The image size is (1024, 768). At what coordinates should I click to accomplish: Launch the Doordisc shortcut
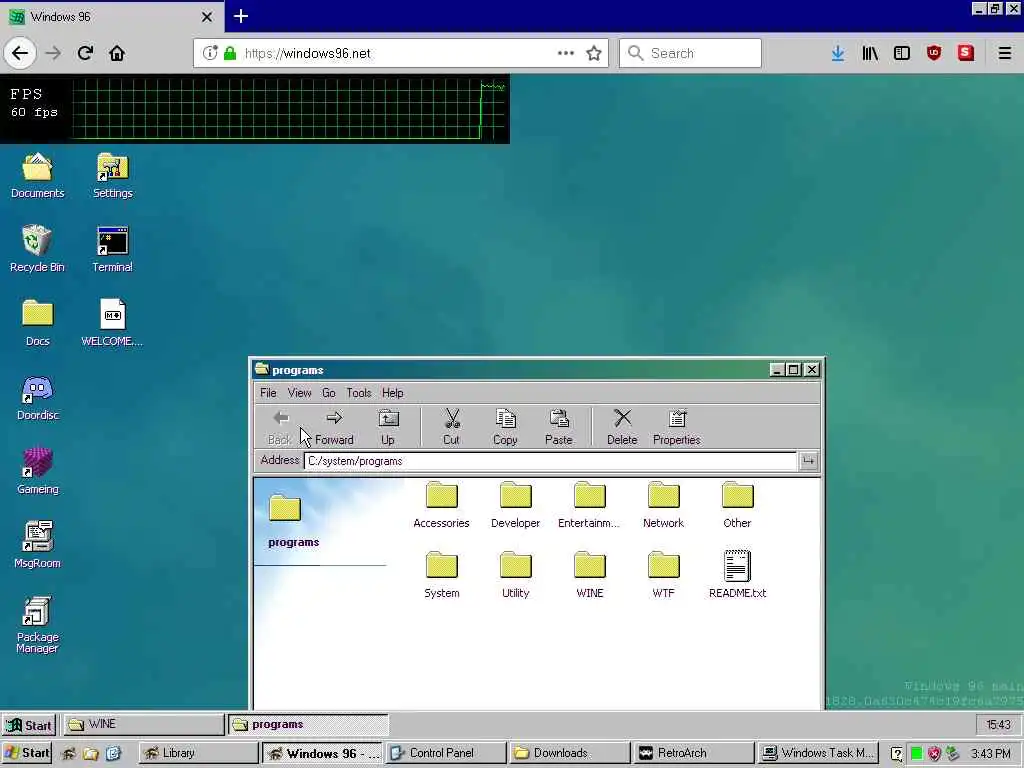[37, 397]
